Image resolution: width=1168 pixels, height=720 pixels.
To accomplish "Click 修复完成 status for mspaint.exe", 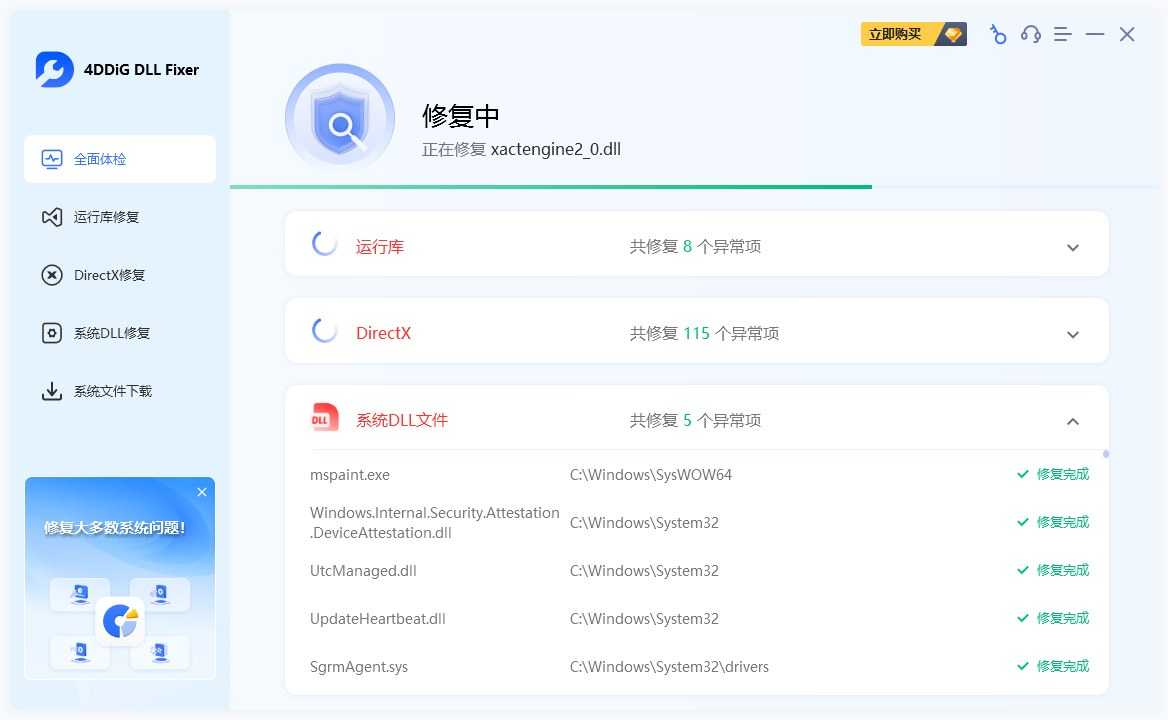I will (x=1053, y=474).
